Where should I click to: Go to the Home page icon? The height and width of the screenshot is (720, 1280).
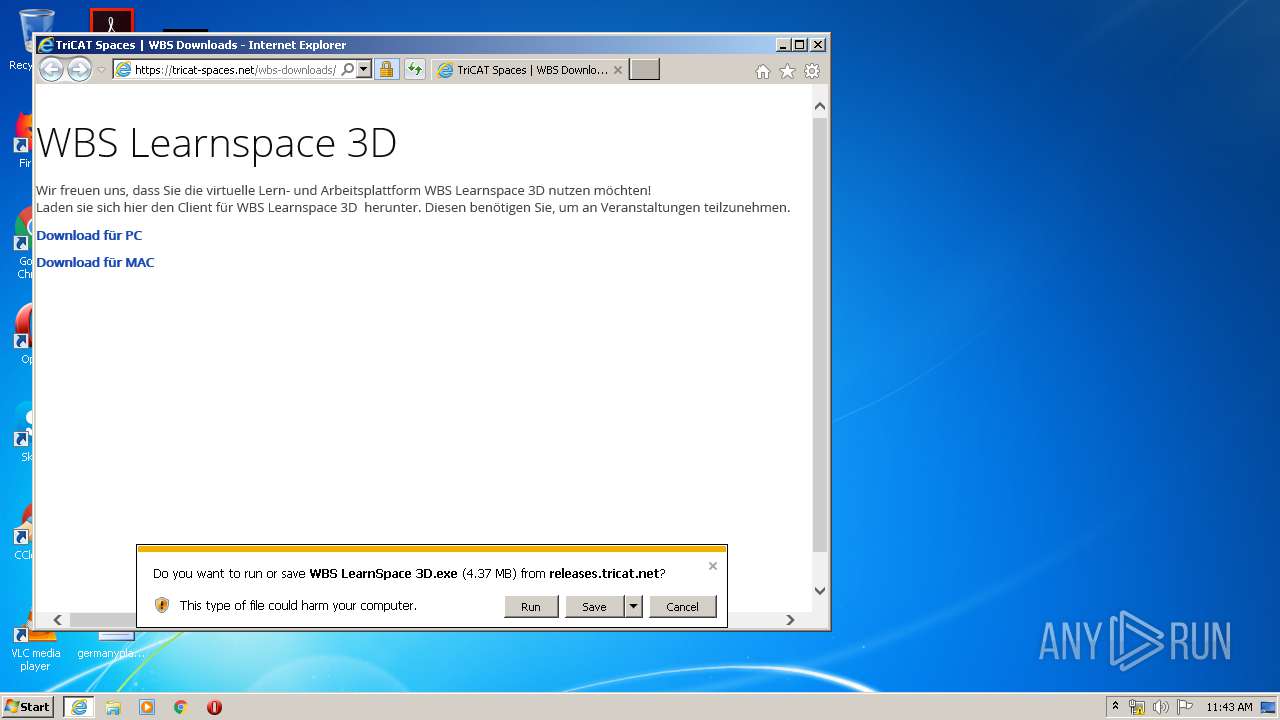click(763, 71)
